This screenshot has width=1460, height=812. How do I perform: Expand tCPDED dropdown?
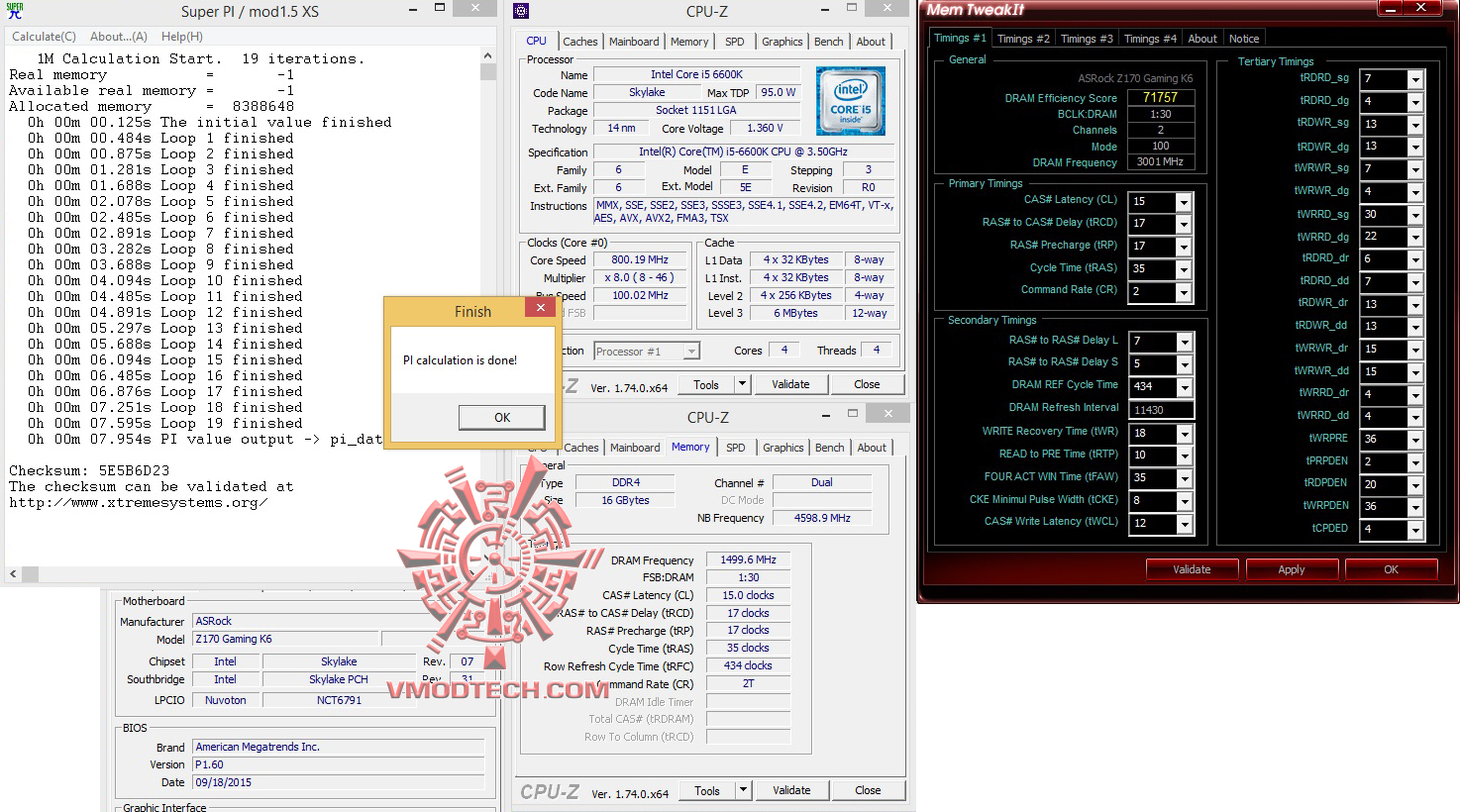[1415, 531]
